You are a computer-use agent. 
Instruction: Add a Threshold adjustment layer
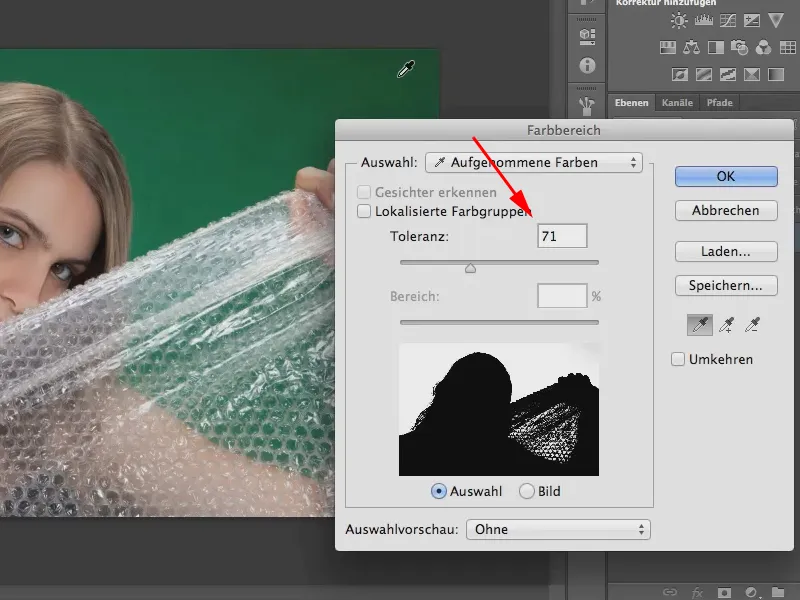(x=728, y=75)
